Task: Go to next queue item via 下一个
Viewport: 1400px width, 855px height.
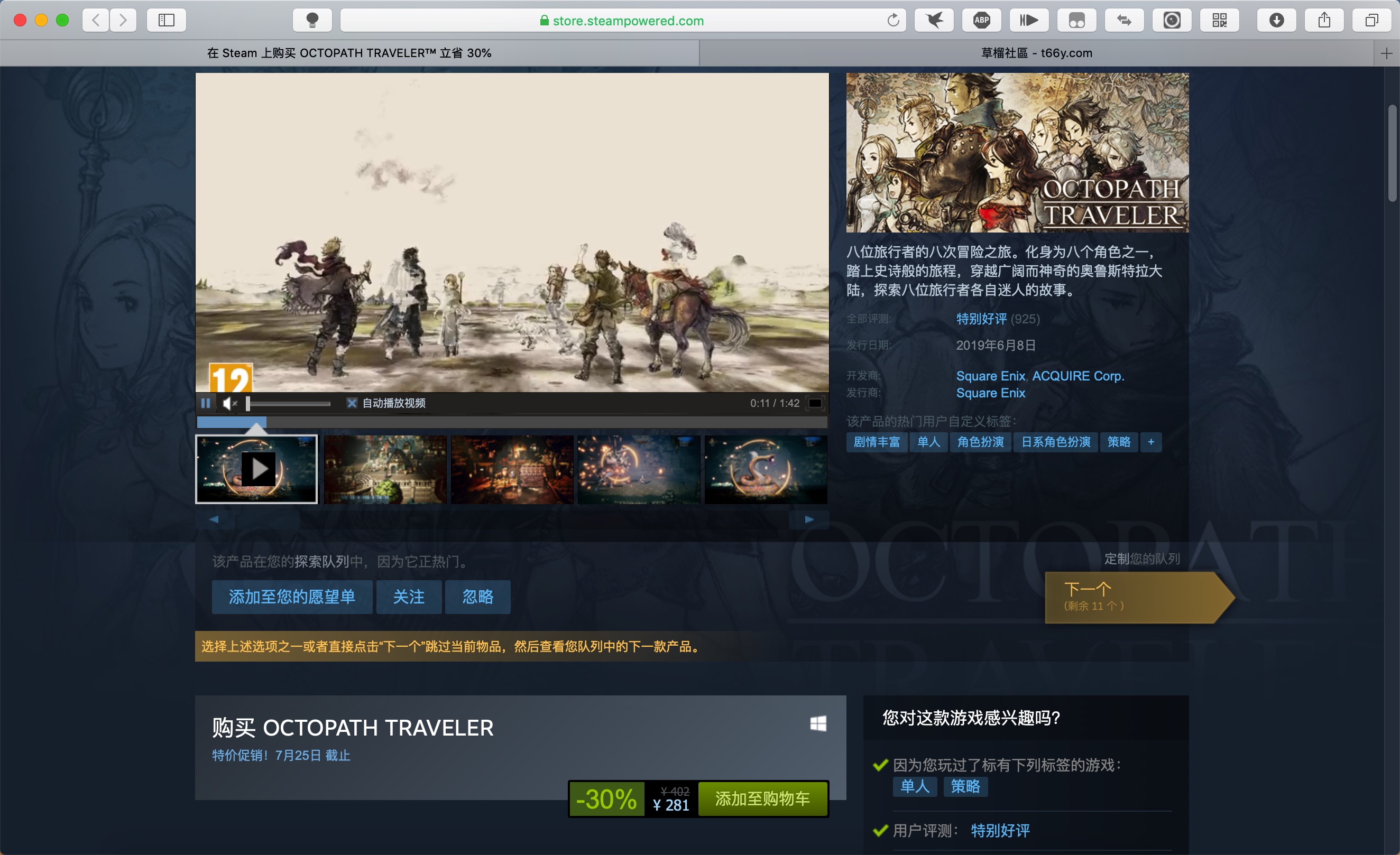Action: tap(1139, 597)
